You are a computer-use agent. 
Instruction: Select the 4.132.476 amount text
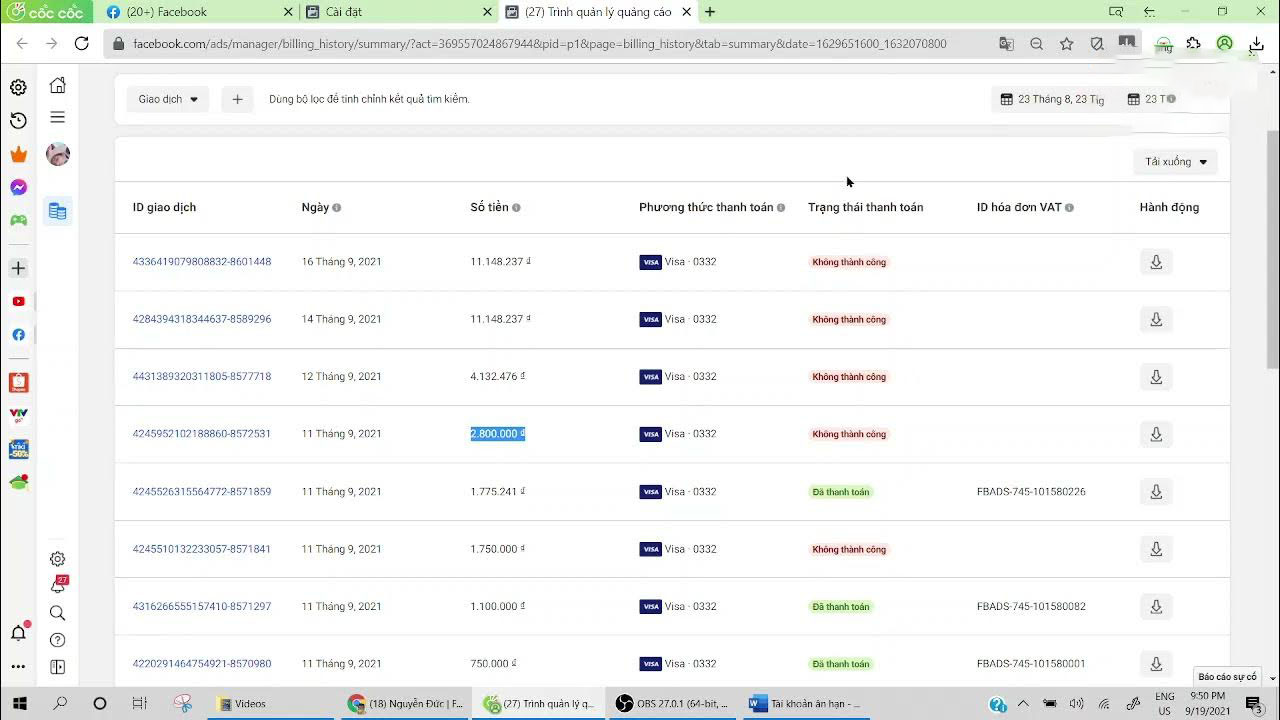pyautogui.click(x=498, y=377)
